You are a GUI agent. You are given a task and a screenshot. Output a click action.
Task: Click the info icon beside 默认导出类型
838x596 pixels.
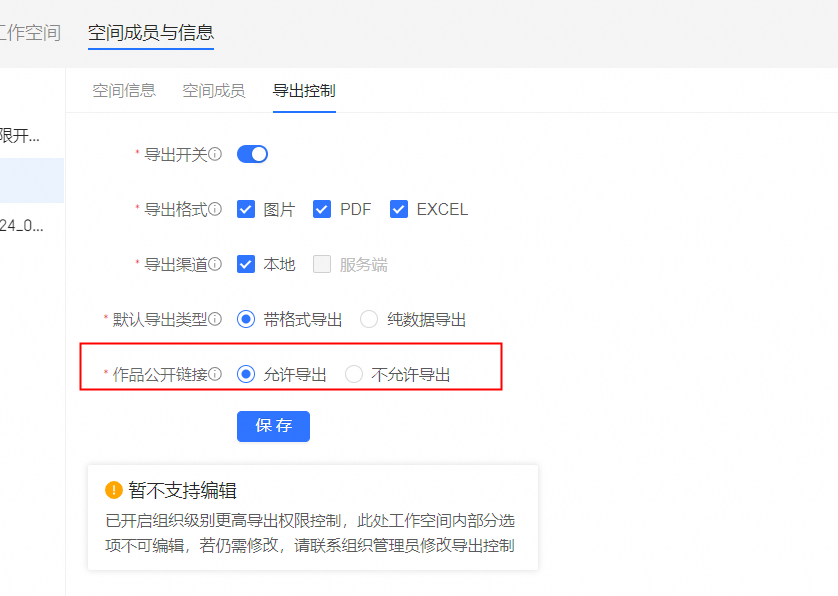pos(215,320)
